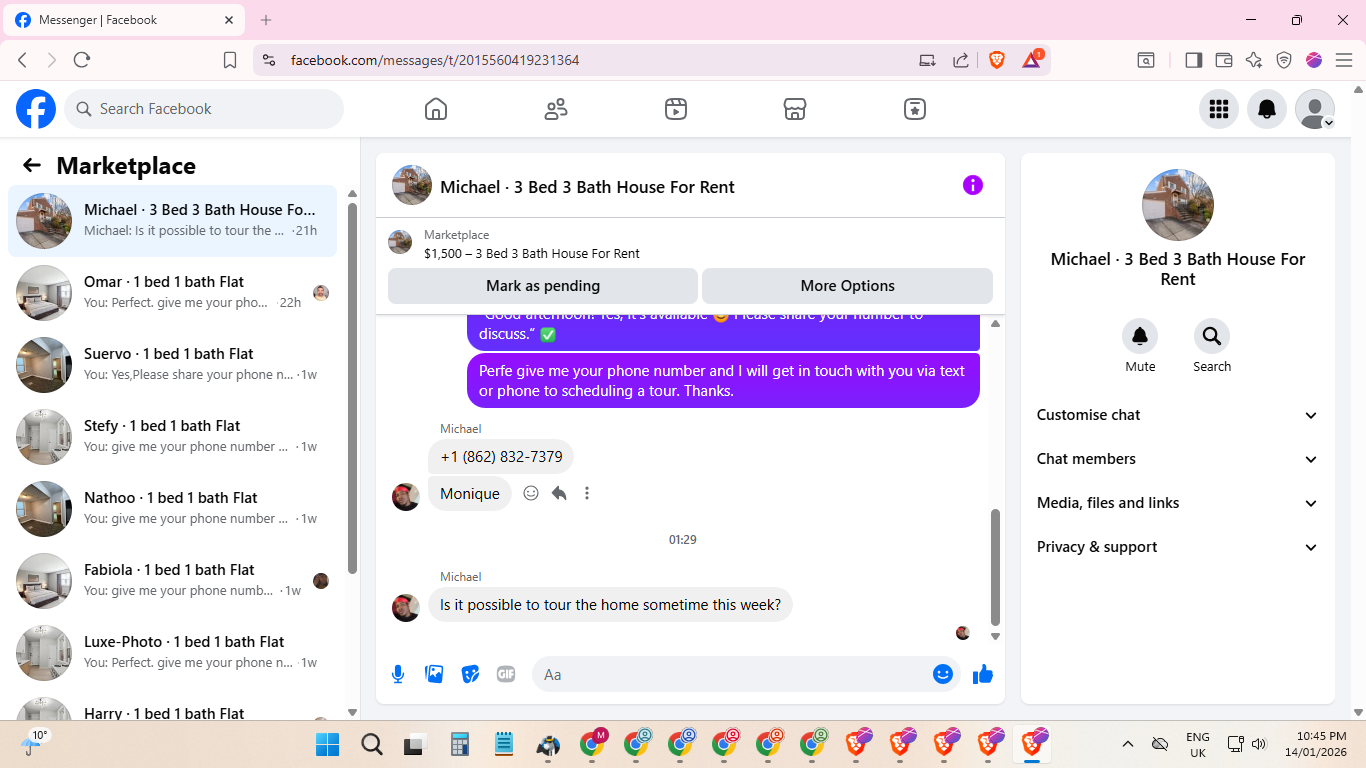Image resolution: width=1366 pixels, height=768 pixels.
Task: Reload the page in browser toolbar
Action: click(x=82, y=60)
